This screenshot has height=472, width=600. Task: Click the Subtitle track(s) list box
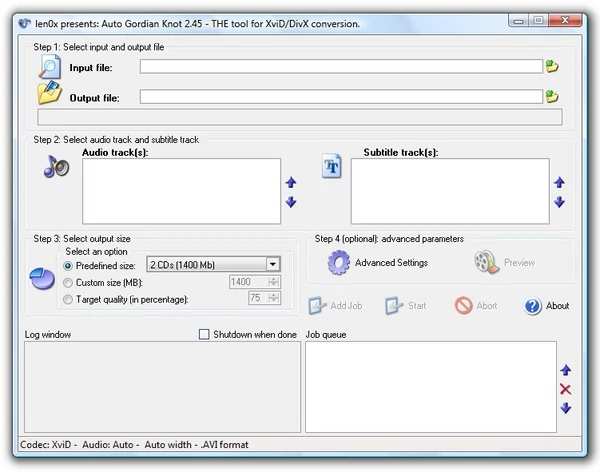pyautogui.click(x=450, y=191)
